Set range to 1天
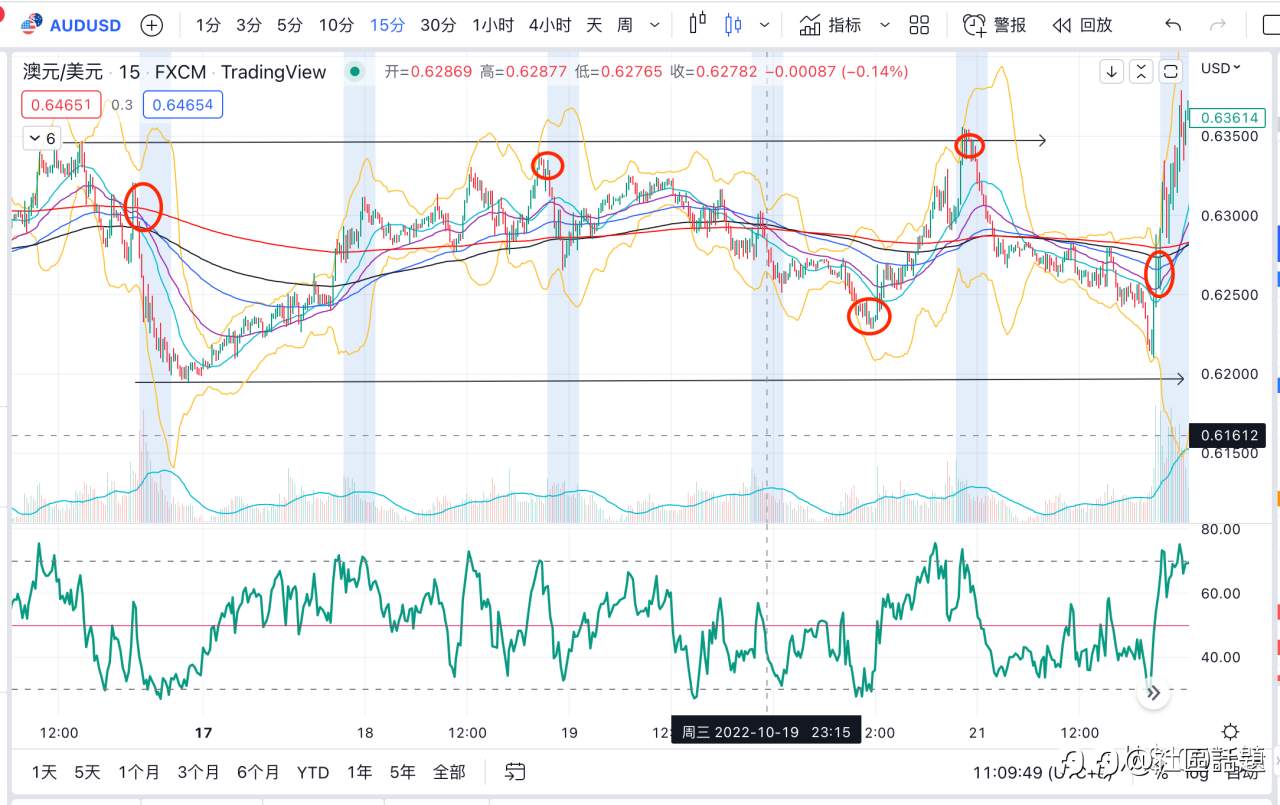 [x=45, y=772]
